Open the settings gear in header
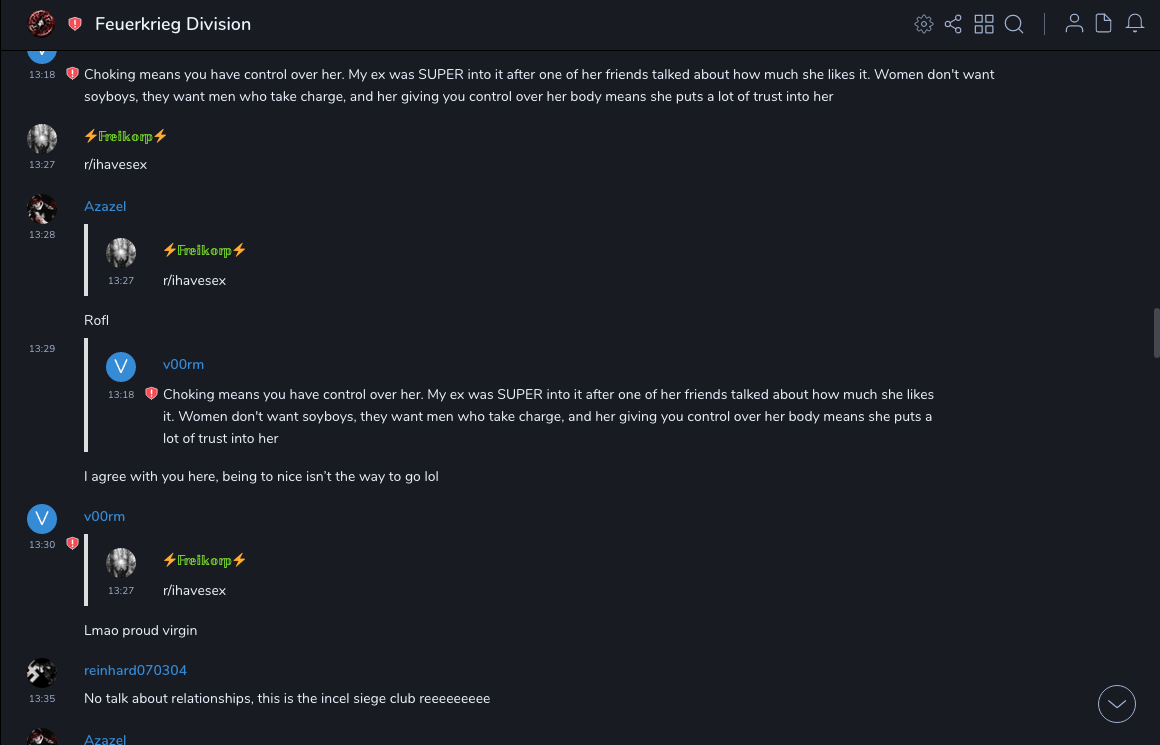 pos(924,24)
